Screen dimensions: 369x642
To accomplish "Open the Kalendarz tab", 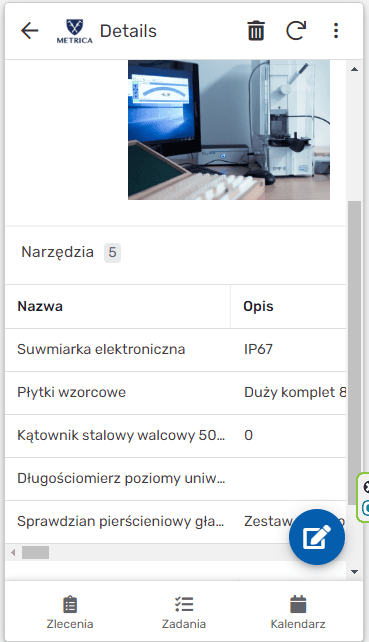I will 298,613.
